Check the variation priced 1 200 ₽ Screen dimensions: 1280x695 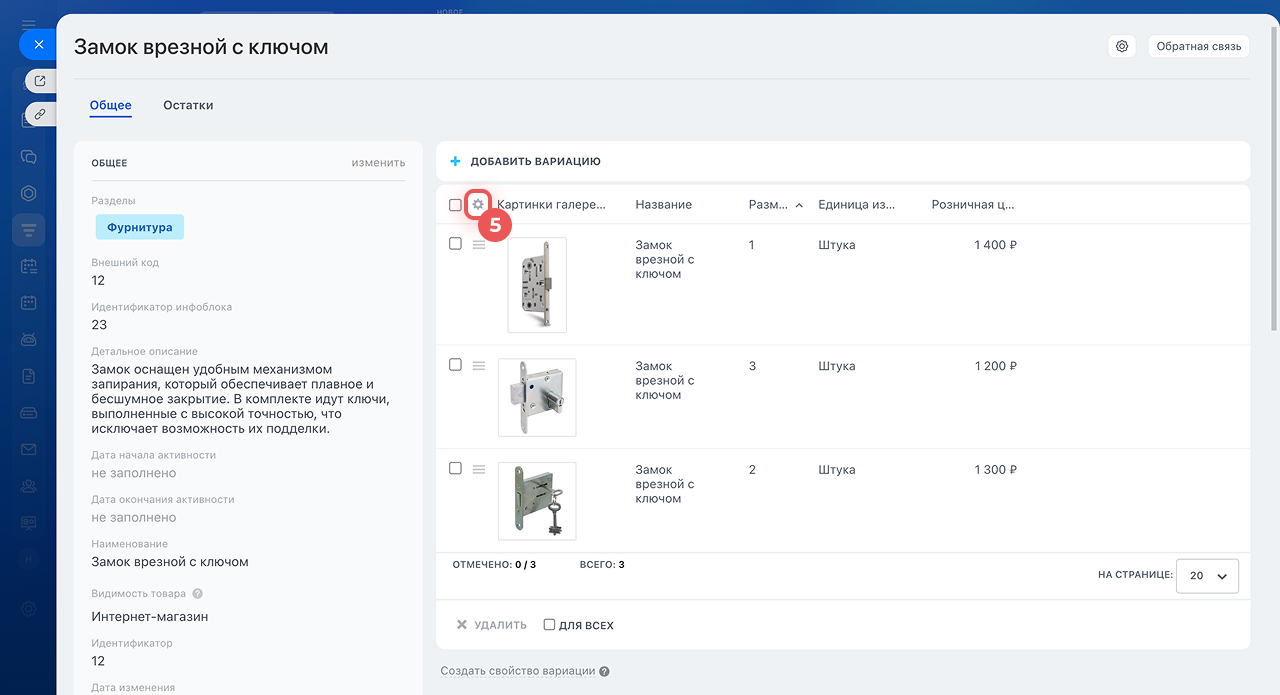455,365
